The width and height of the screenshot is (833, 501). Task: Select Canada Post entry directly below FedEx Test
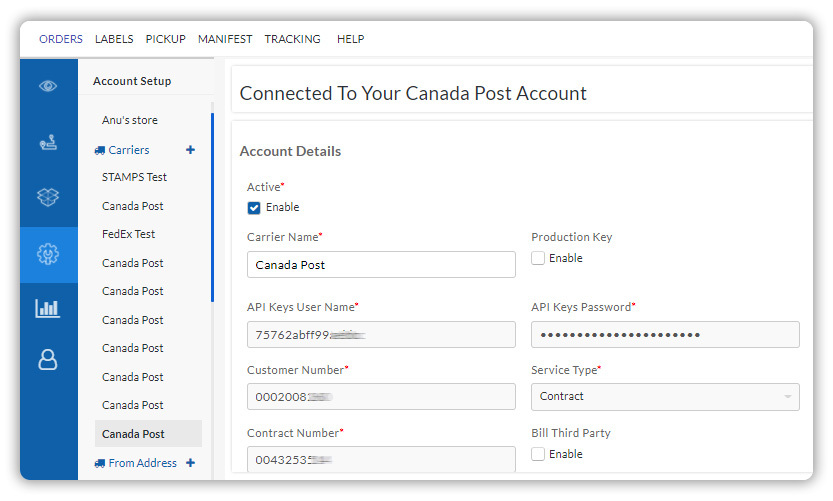(133, 263)
